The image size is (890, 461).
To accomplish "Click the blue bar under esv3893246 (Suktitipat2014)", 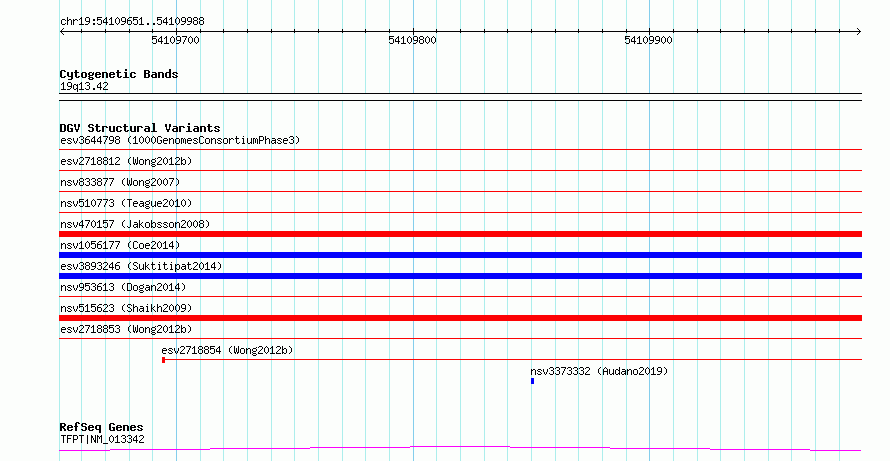I will pos(460,276).
